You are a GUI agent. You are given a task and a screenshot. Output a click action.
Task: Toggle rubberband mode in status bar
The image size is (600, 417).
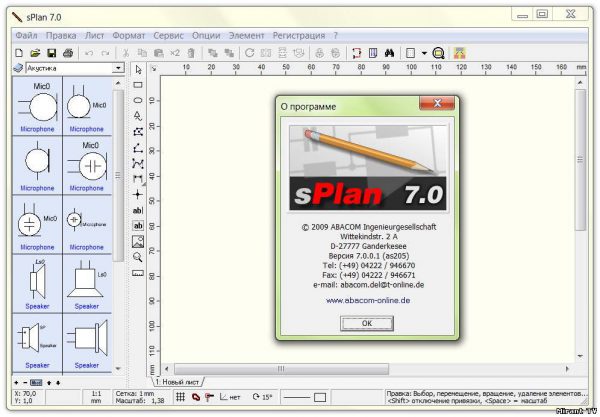(196, 397)
